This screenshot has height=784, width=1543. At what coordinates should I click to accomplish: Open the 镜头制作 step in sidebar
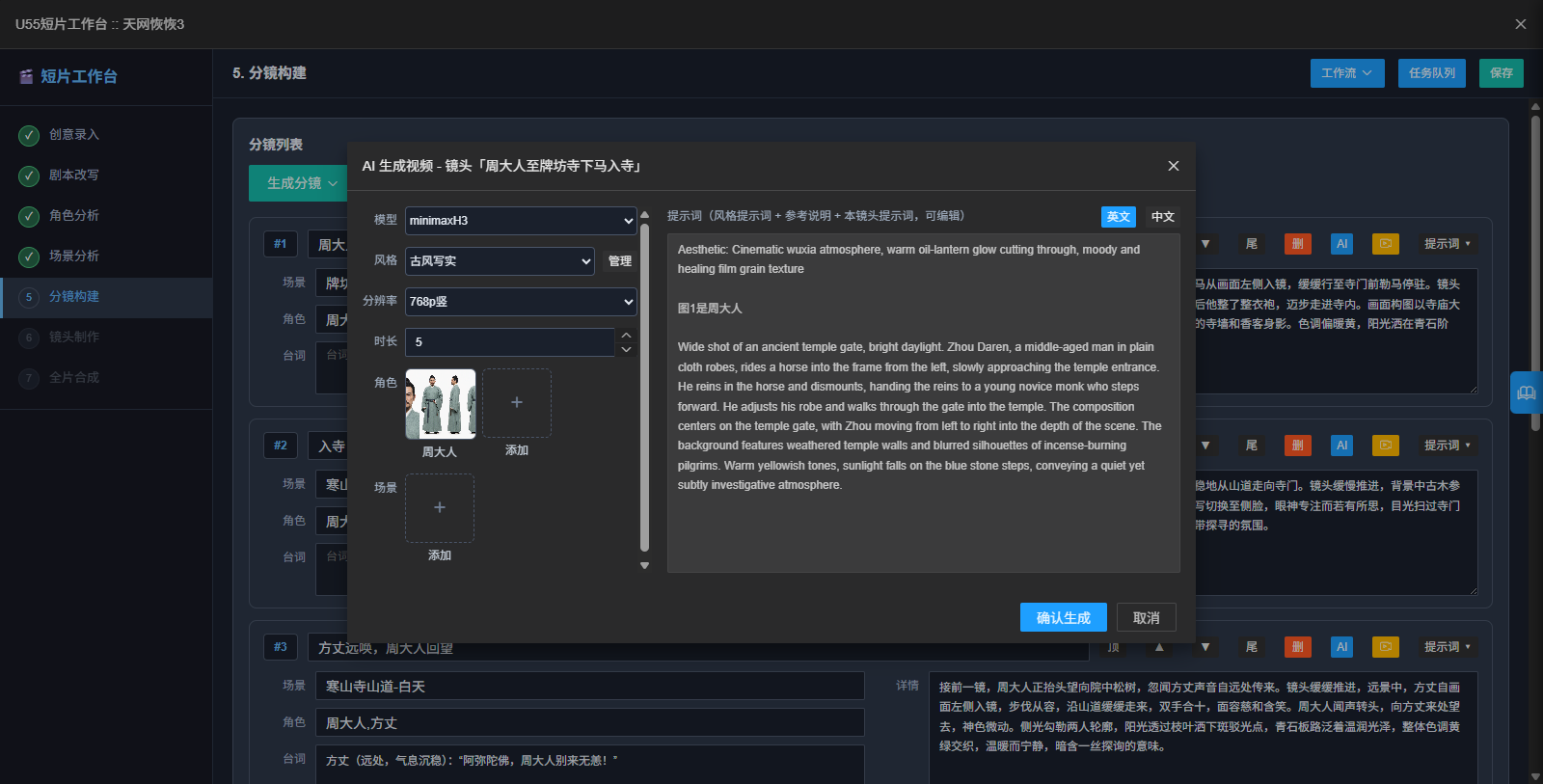[74, 337]
